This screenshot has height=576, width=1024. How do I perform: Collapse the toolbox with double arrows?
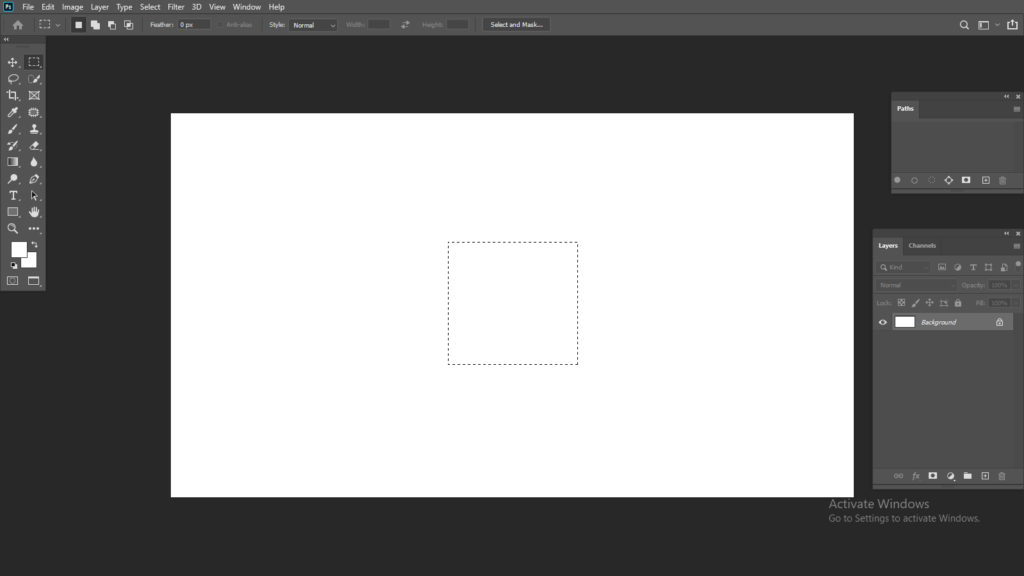[6, 40]
